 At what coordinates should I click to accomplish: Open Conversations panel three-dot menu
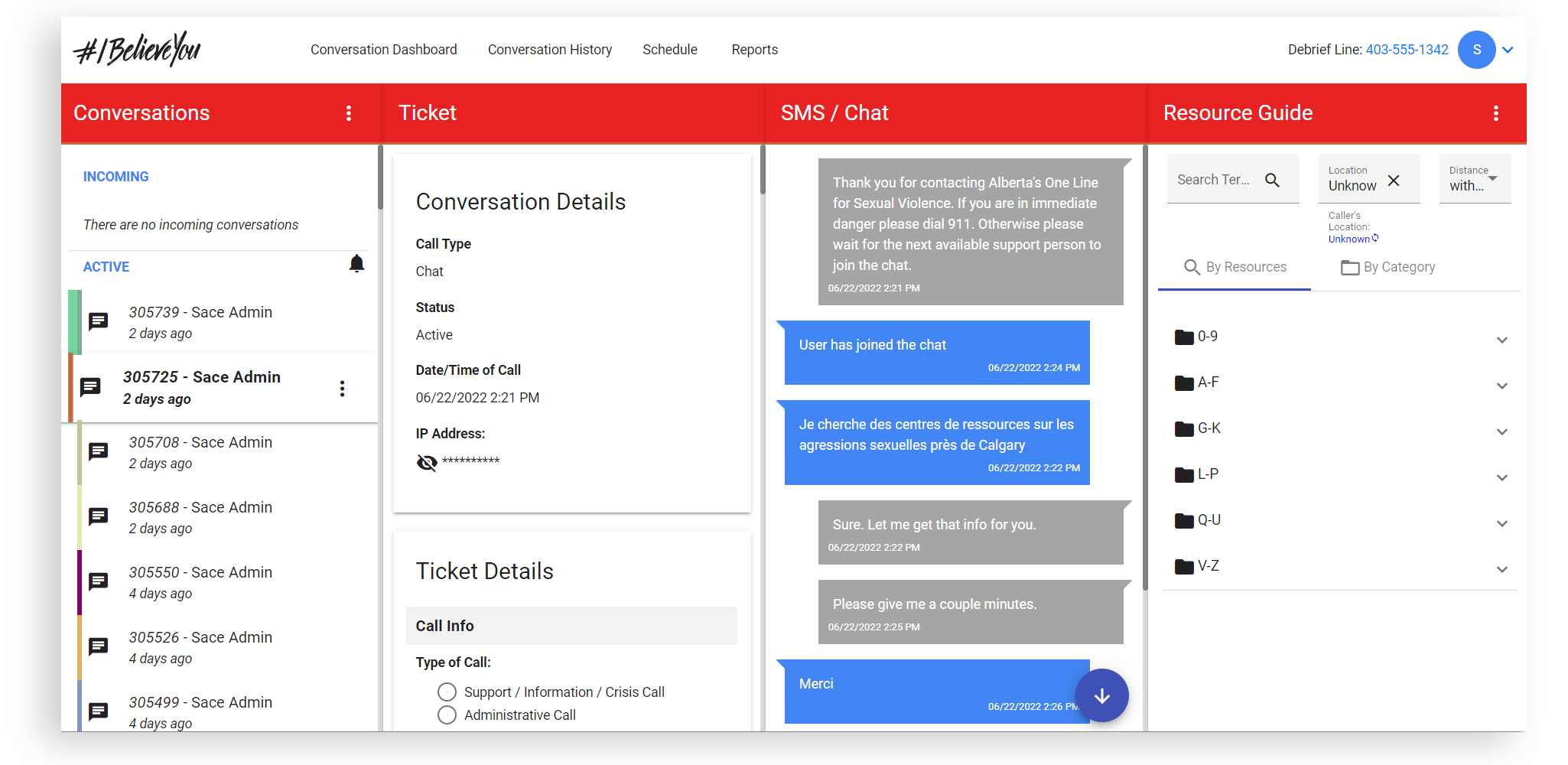coord(349,113)
